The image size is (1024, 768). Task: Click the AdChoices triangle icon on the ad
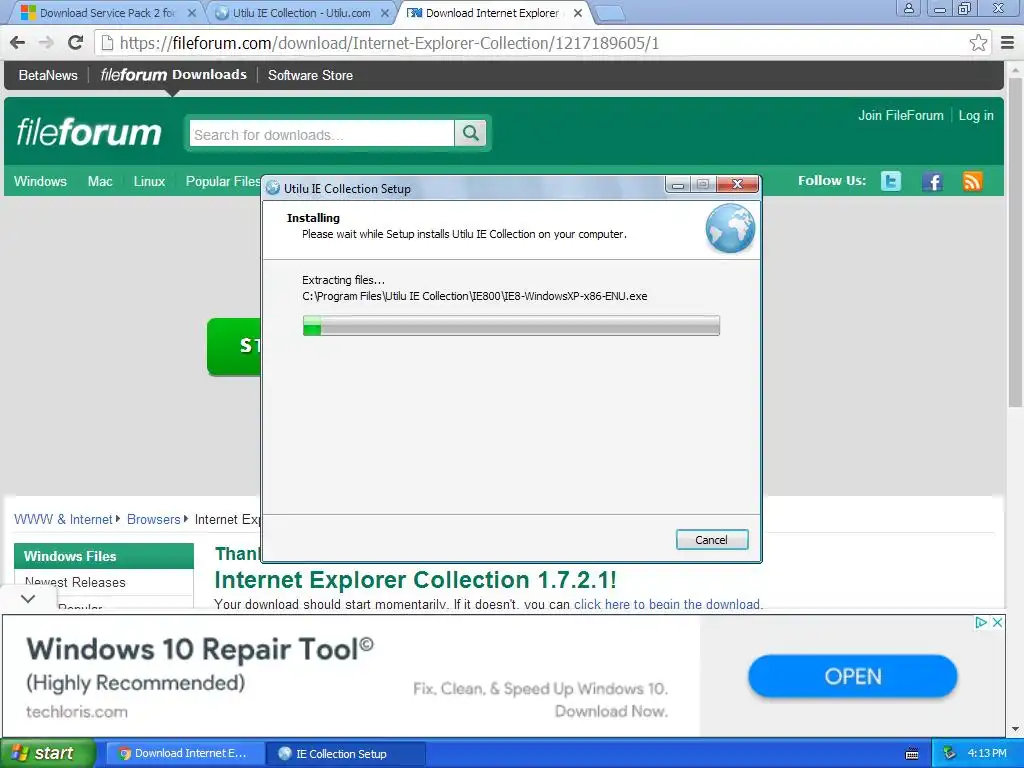[980, 622]
